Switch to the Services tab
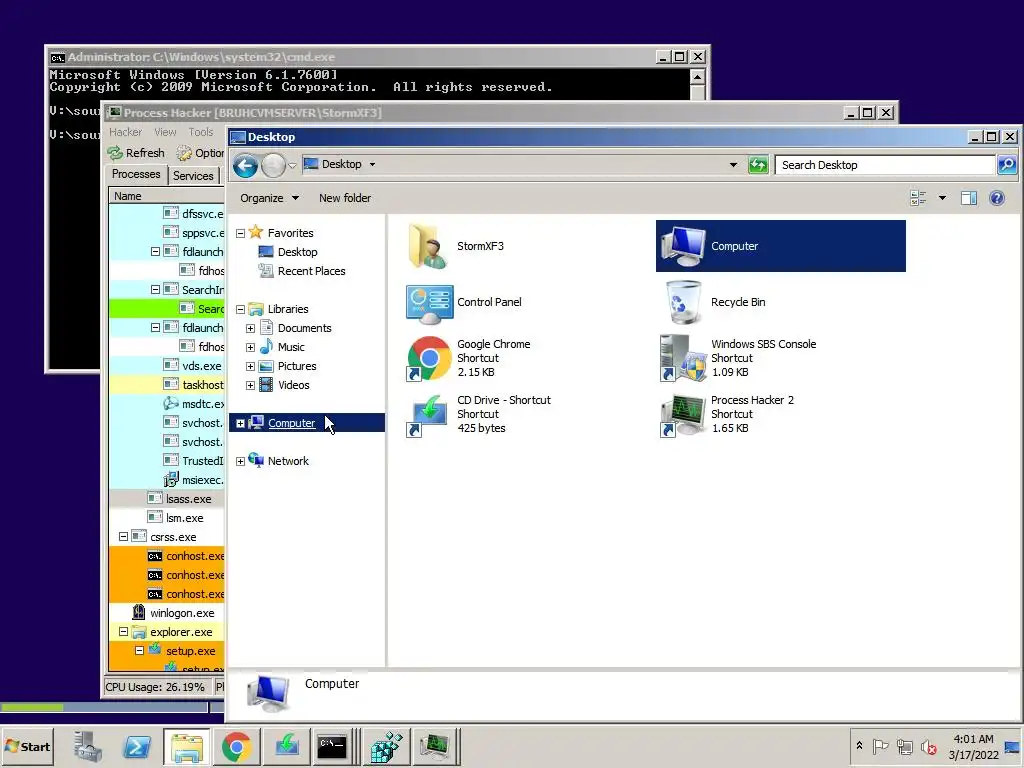This screenshot has height=768, width=1024. click(x=193, y=176)
